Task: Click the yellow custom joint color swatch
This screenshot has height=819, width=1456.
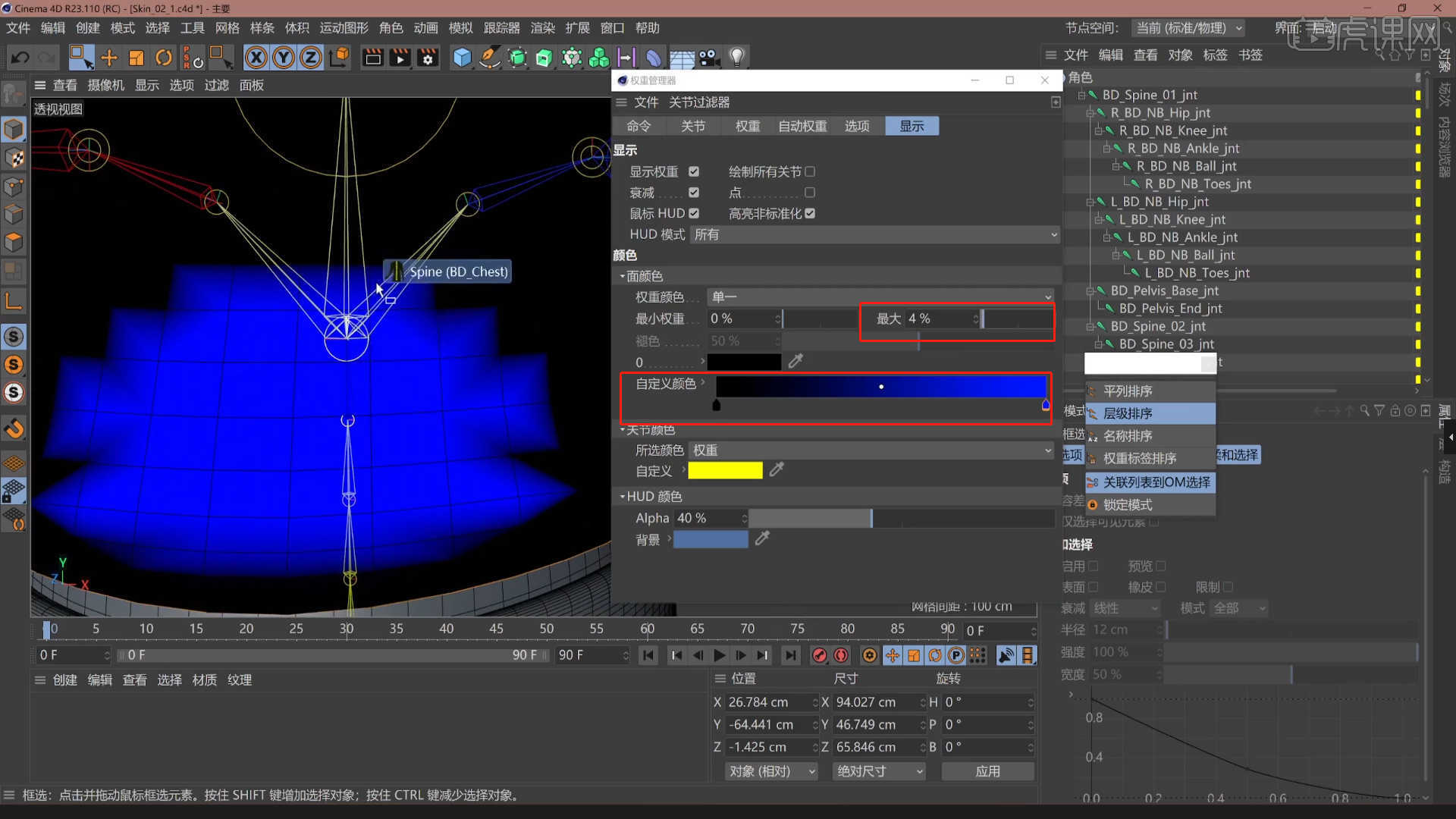Action: (725, 470)
